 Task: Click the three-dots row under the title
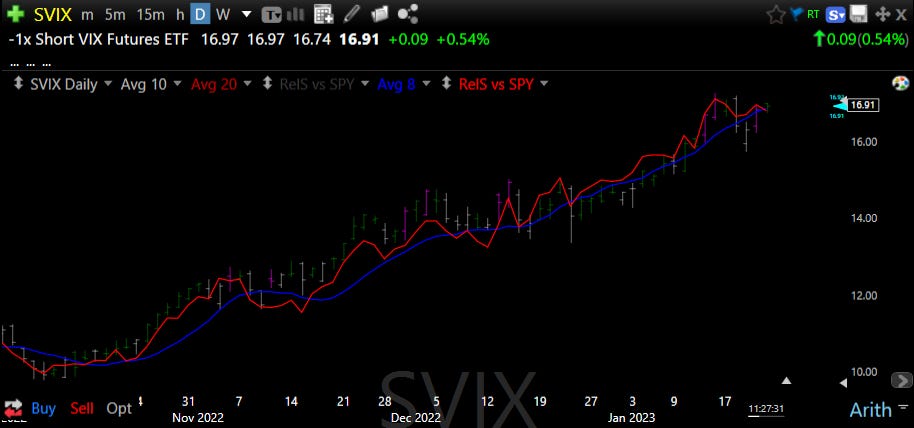click(30, 63)
